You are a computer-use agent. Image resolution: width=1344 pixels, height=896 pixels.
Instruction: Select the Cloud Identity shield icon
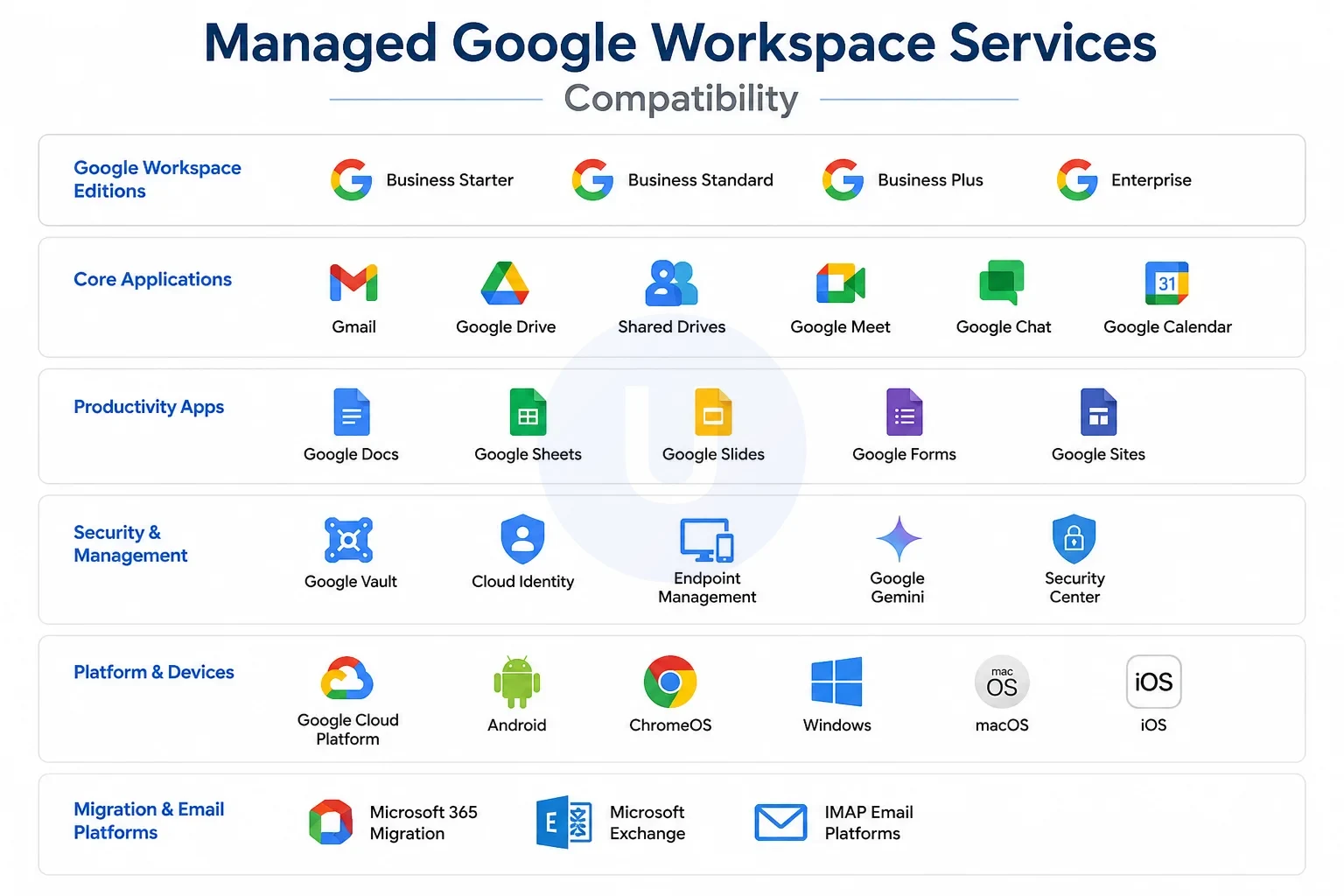pyautogui.click(x=522, y=539)
